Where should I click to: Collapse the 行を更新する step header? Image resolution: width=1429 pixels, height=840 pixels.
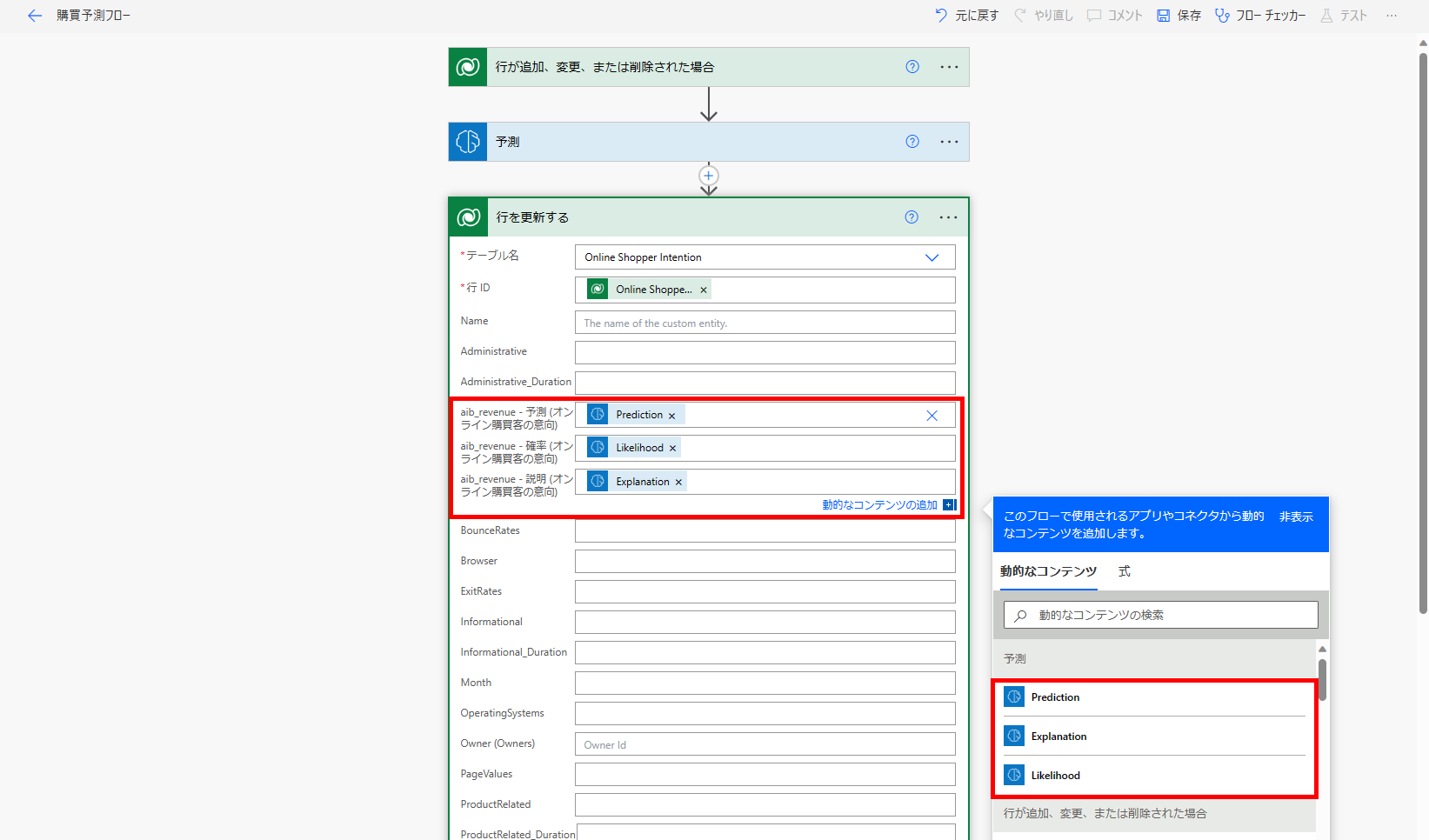click(x=709, y=217)
